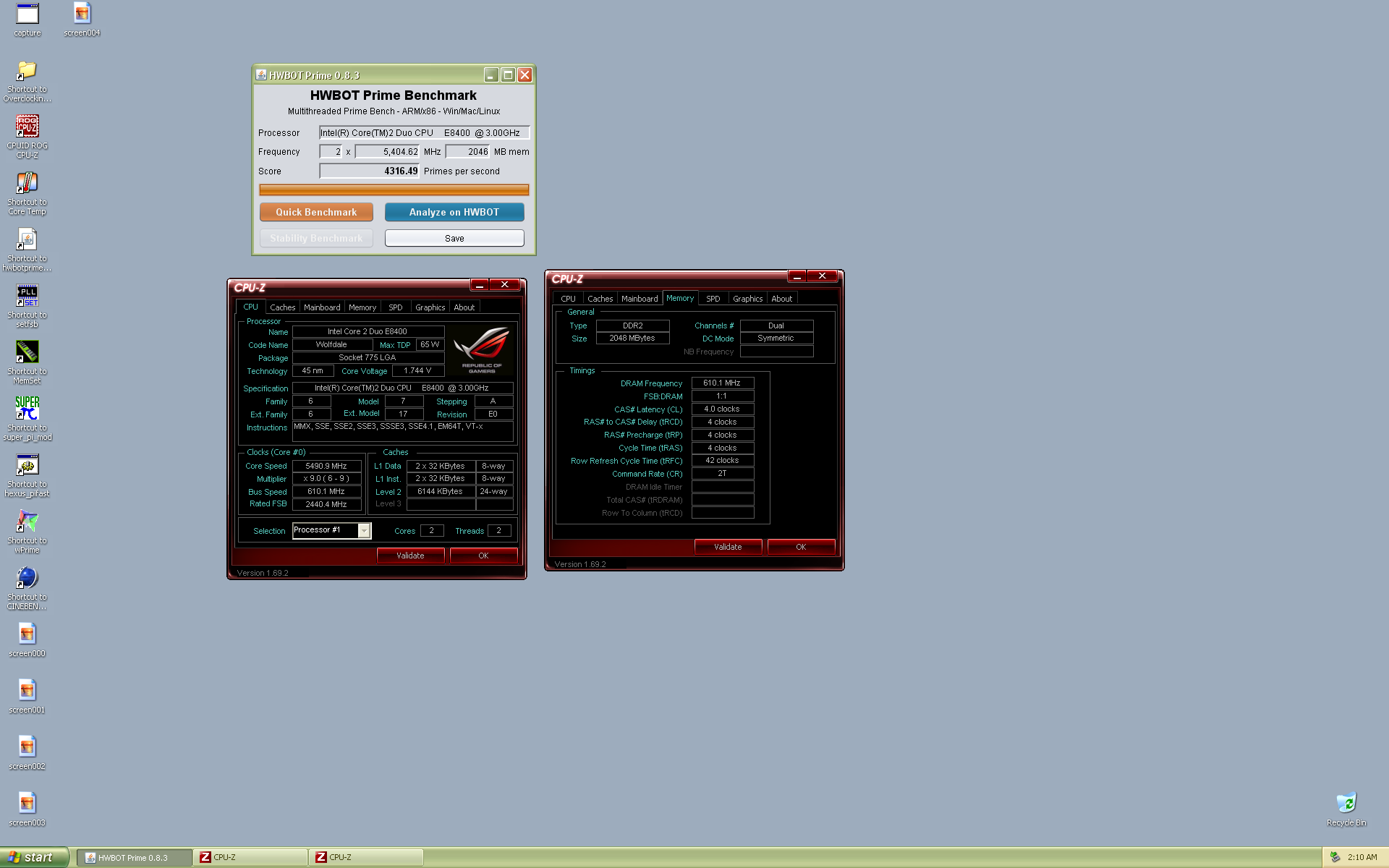The height and width of the screenshot is (868, 1389).
Task: Open About tab in right CPU-Z window
Action: 782,299
